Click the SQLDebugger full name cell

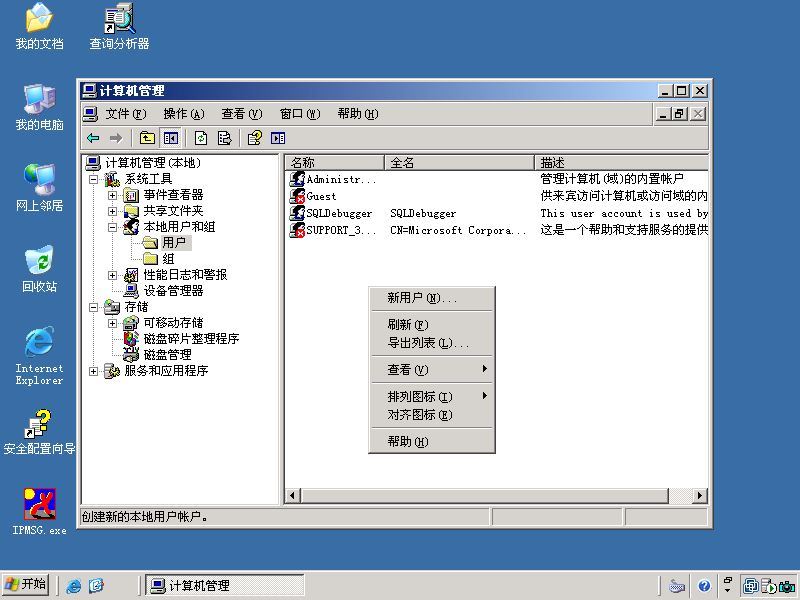click(x=423, y=214)
